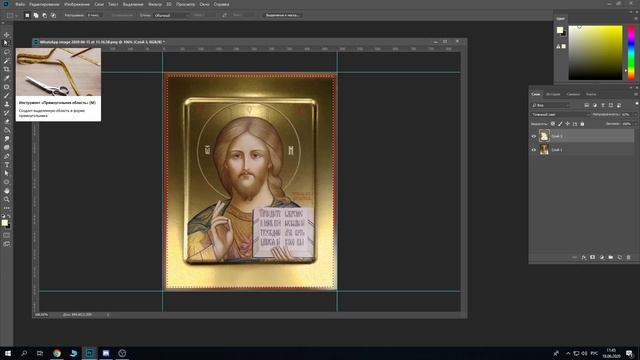Select the Healing Brush tool
Screen dimensions: 640x360
tap(7, 87)
